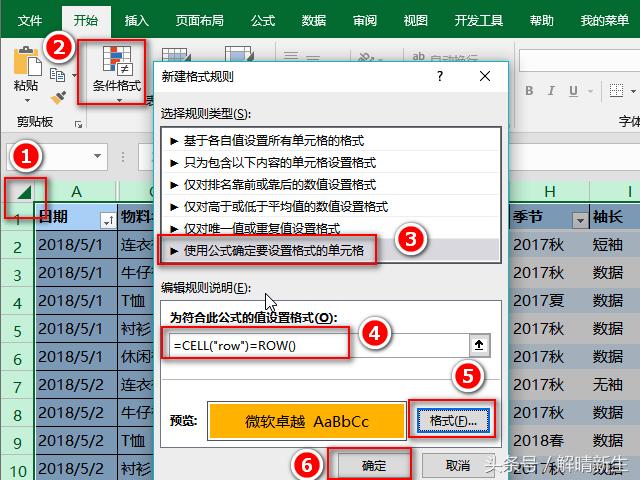Expand the Name Box dropdown

(97, 156)
